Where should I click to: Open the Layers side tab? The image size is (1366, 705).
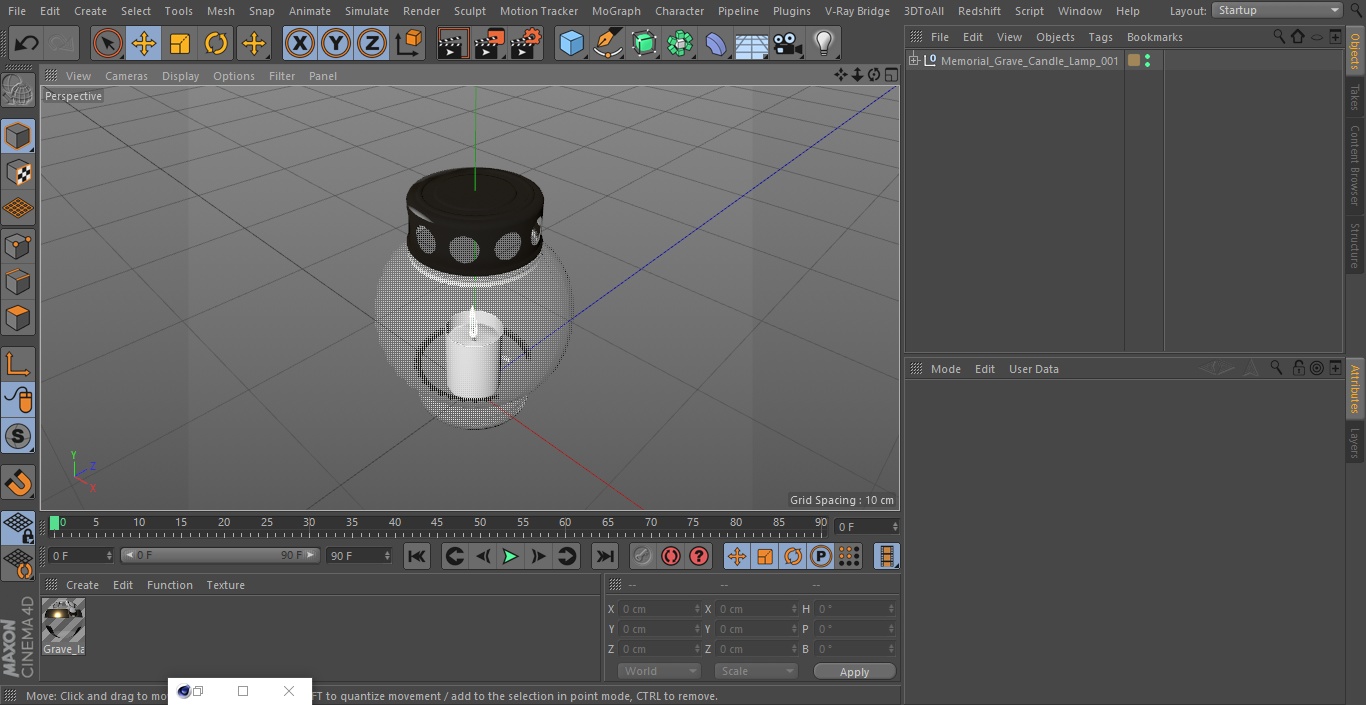click(x=1355, y=443)
